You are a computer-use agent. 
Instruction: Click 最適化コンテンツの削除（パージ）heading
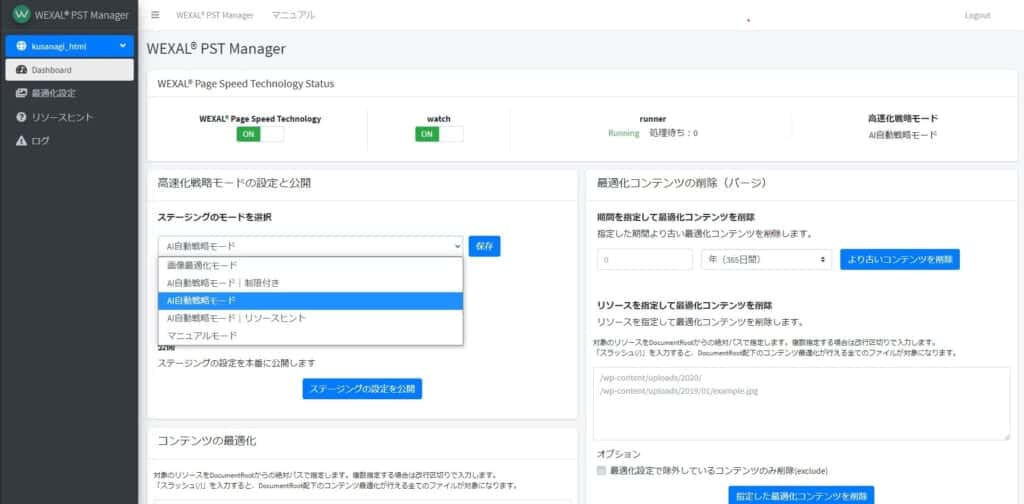click(x=682, y=183)
